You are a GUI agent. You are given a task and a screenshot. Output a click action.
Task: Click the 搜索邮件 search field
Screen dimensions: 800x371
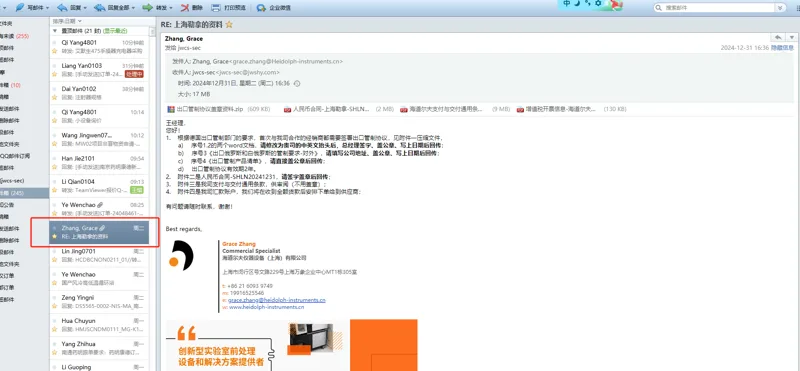tap(719, 8)
